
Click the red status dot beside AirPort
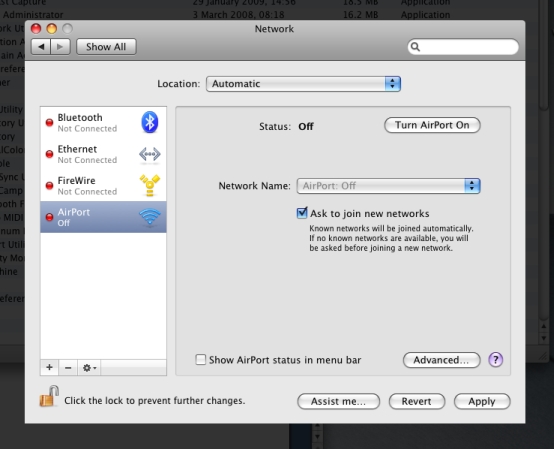tap(49, 217)
